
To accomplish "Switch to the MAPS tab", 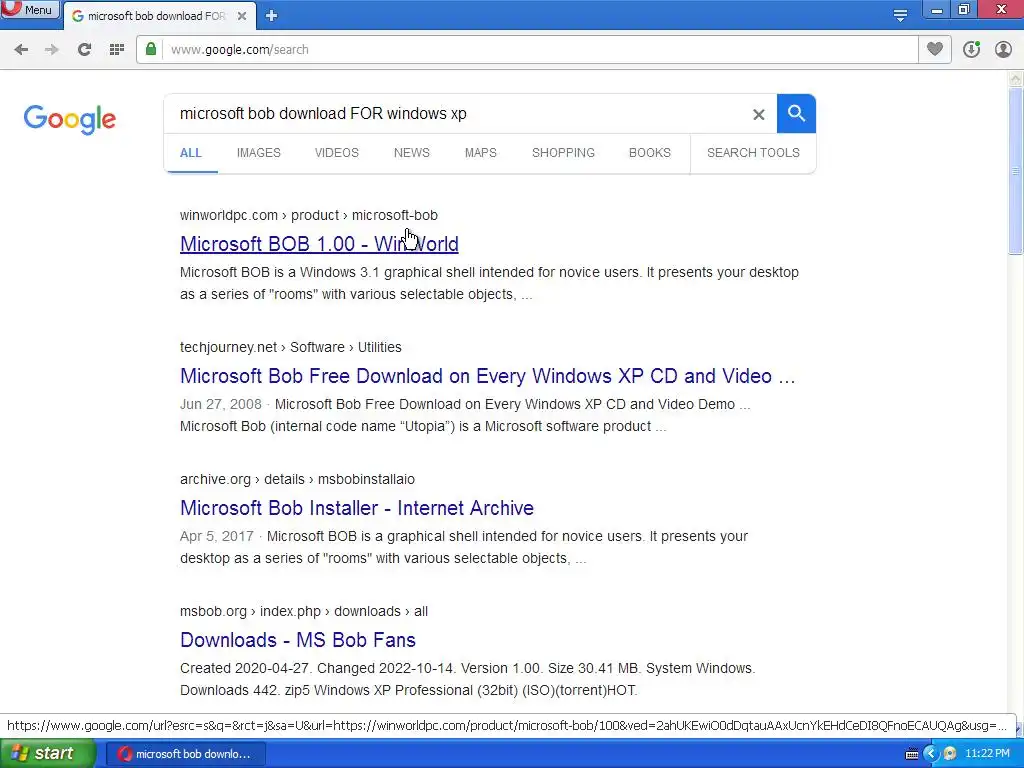I will coord(481,153).
